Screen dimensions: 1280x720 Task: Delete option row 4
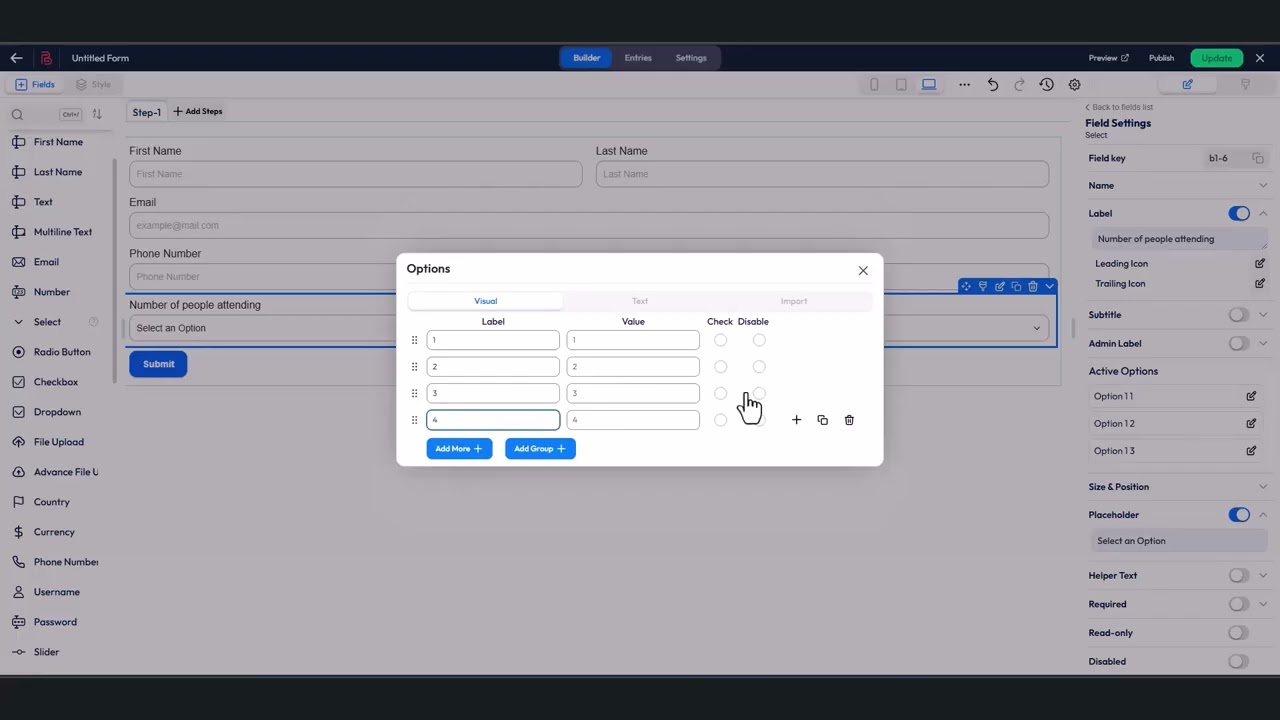(849, 420)
